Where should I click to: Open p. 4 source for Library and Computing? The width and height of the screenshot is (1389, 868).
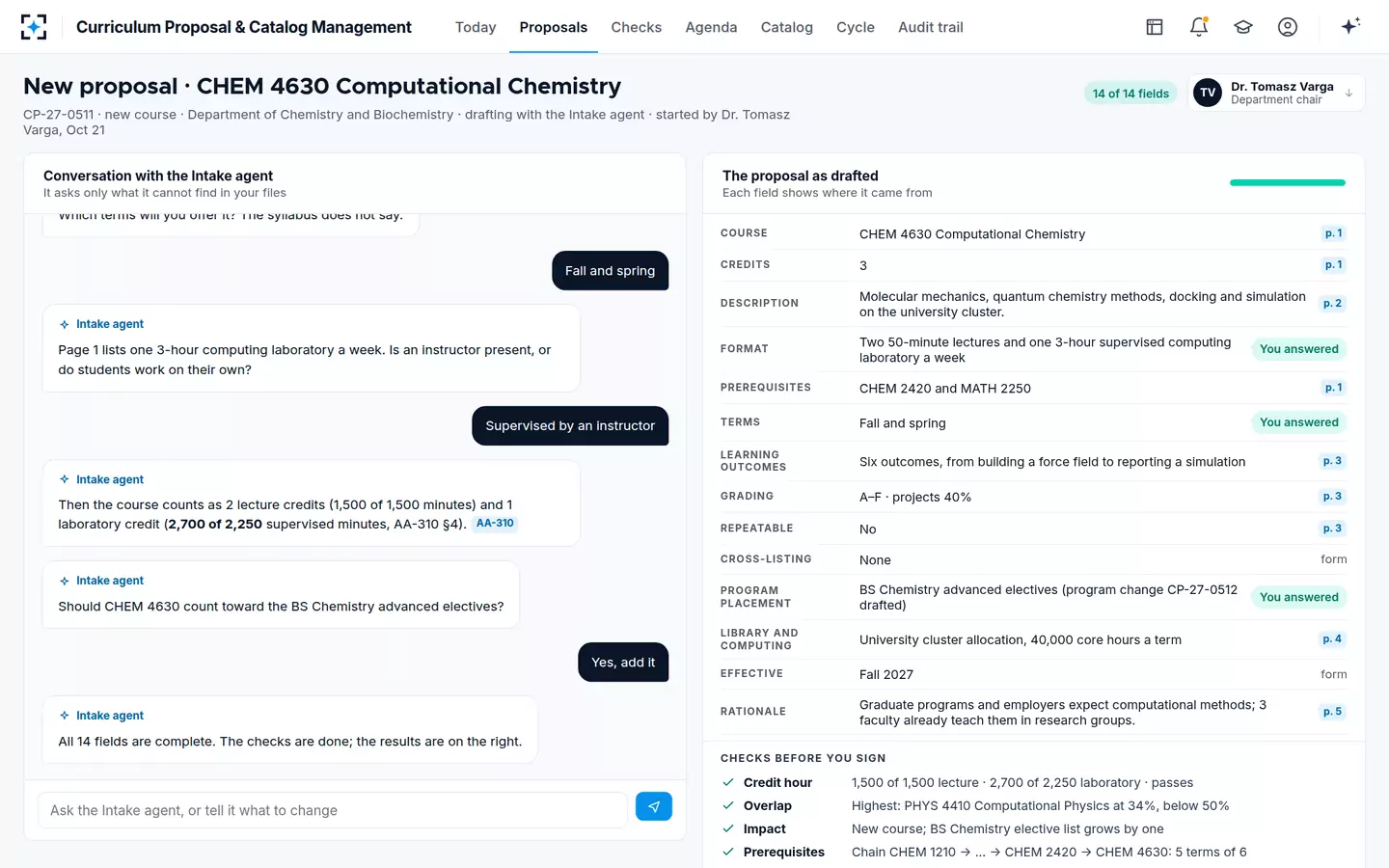tap(1332, 639)
